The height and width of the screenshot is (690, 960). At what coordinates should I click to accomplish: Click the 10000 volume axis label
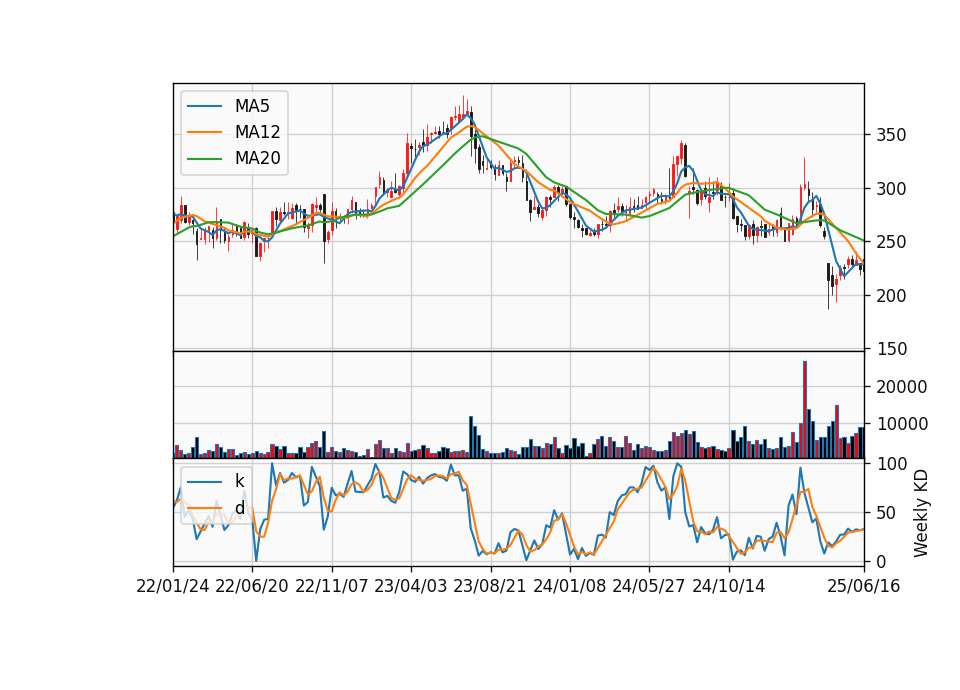pos(901,424)
